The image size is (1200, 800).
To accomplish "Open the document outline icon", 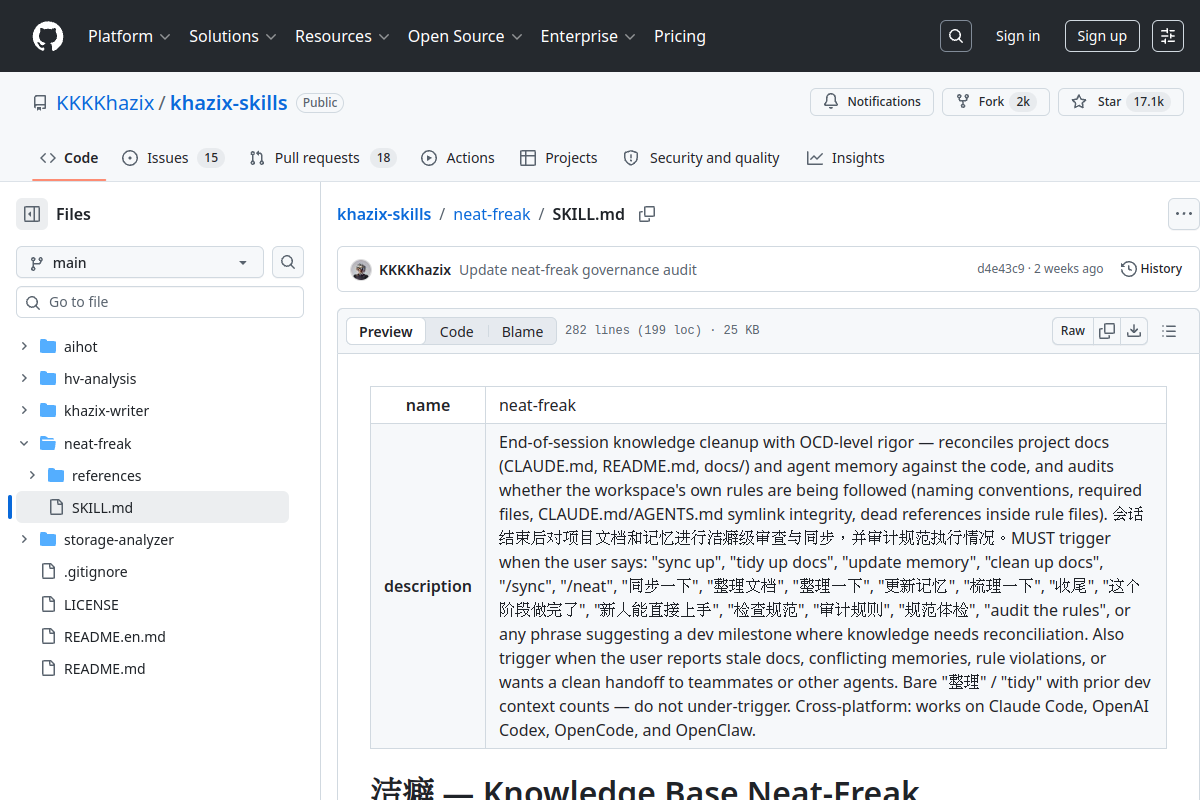I will [x=1169, y=331].
